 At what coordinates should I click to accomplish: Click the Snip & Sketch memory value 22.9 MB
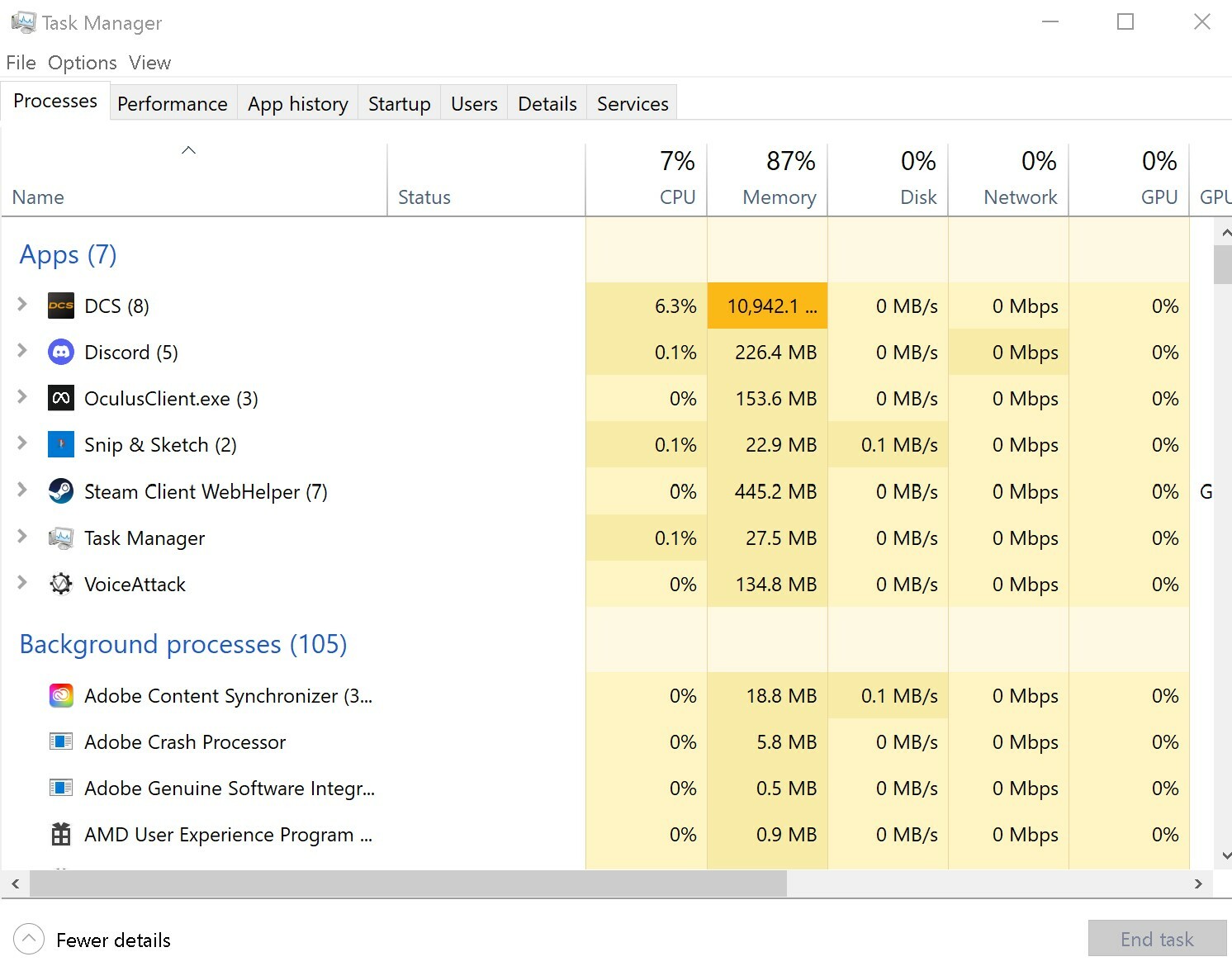click(781, 445)
